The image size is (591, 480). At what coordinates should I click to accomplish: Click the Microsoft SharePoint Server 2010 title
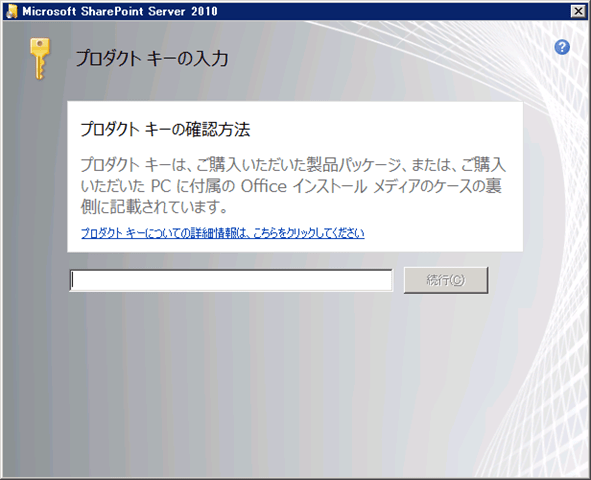click(120, 11)
